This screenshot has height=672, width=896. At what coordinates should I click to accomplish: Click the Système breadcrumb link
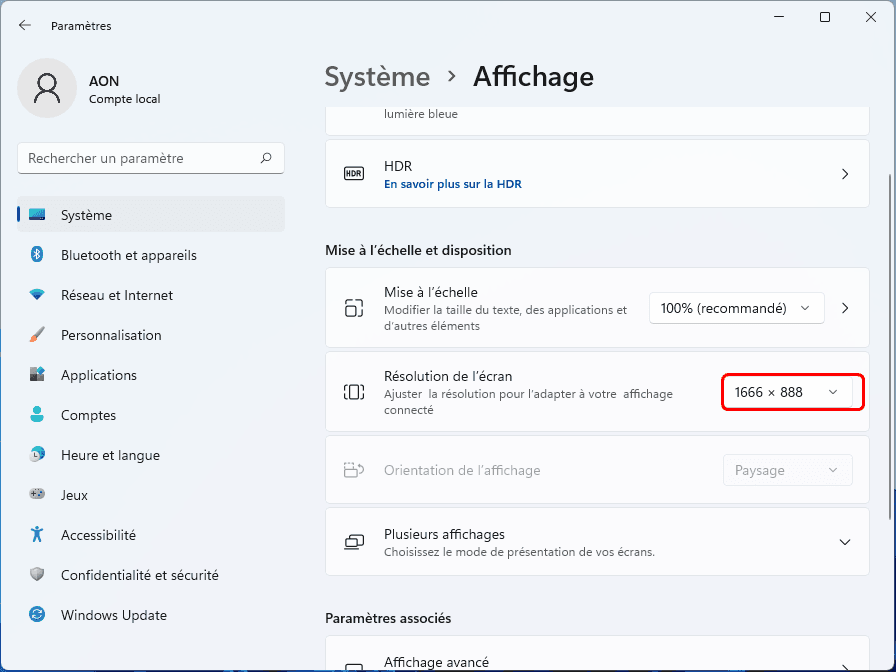pyautogui.click(x=377, y=77)
